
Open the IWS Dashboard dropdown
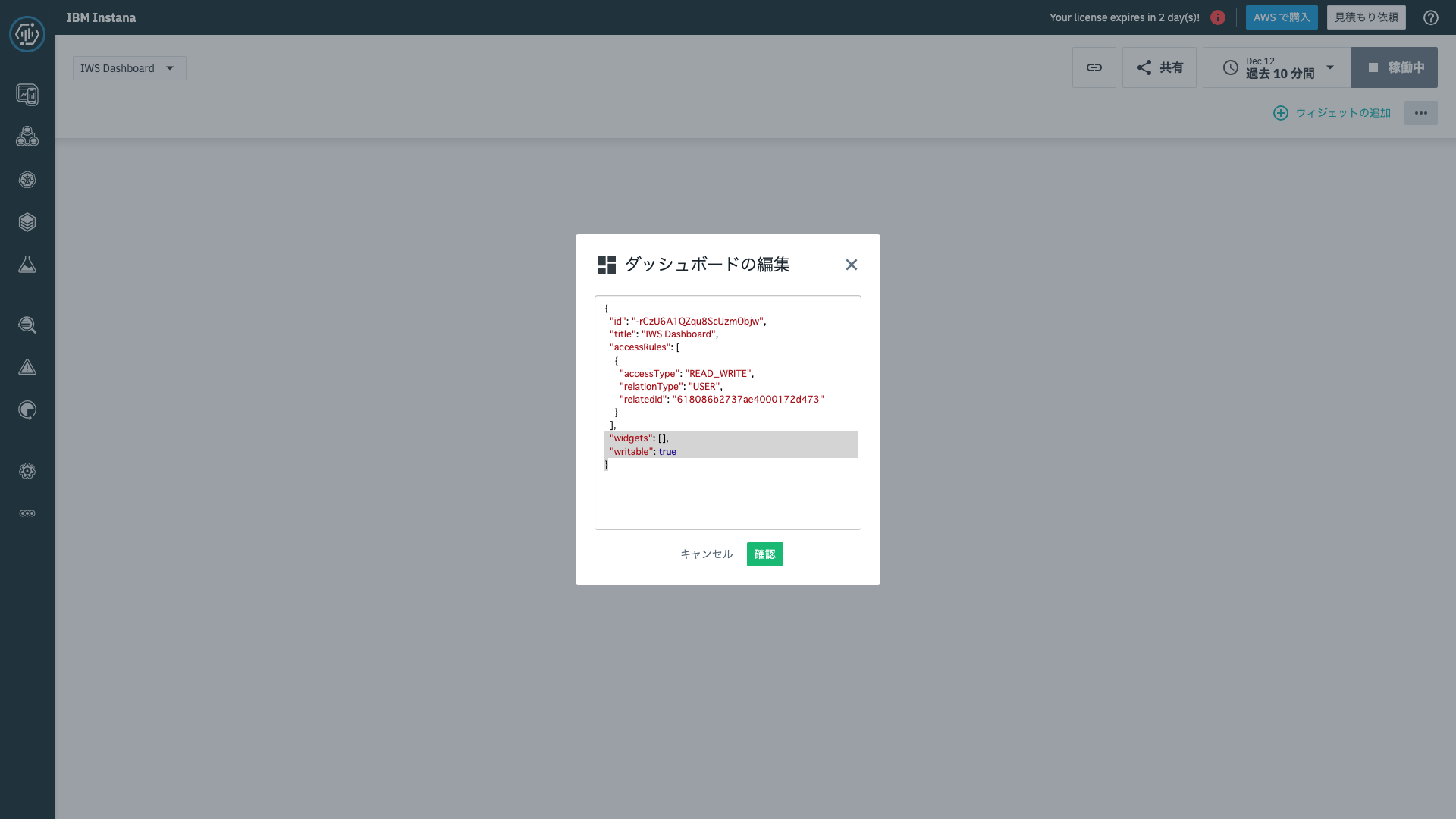point(129,67)
